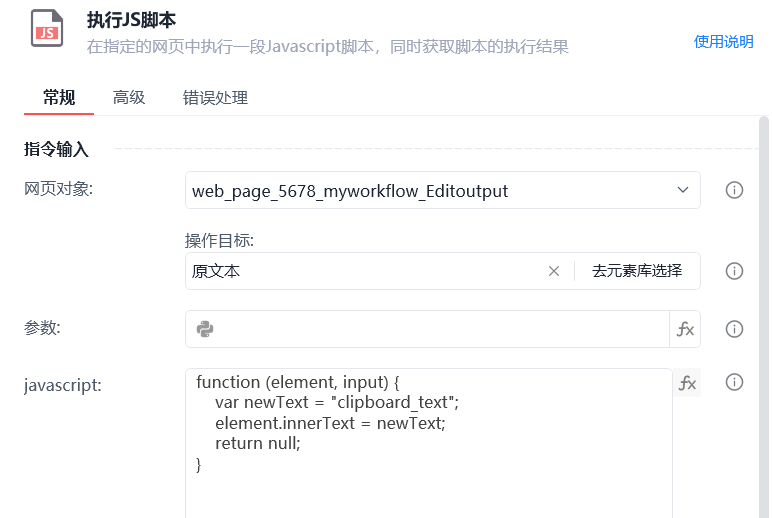
Task: Toggle fx expression mode for javascript
Action: pyautogui.click(x=687, y=382)
